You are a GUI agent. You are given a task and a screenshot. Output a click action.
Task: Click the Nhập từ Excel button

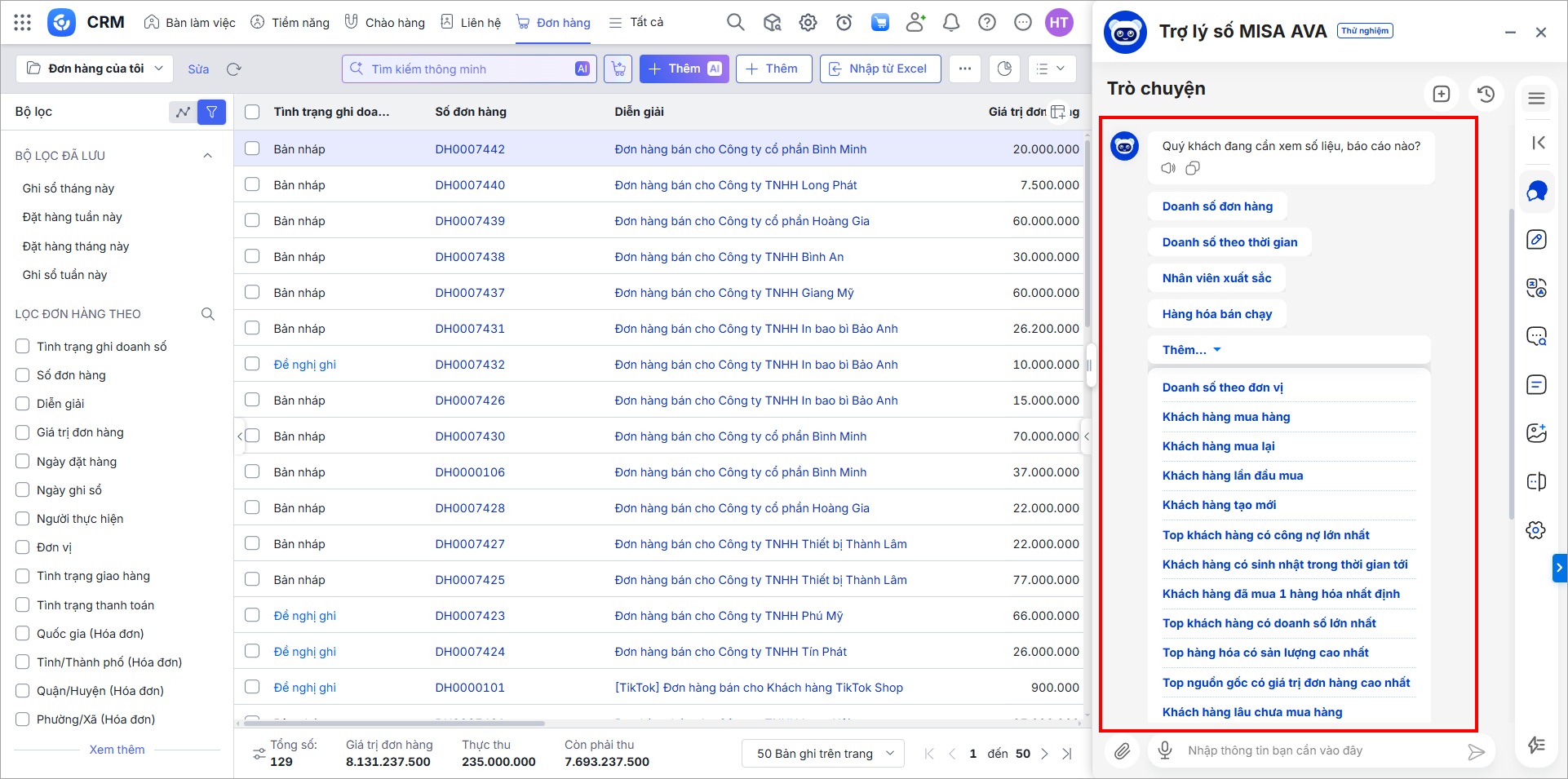click(879, 69)
